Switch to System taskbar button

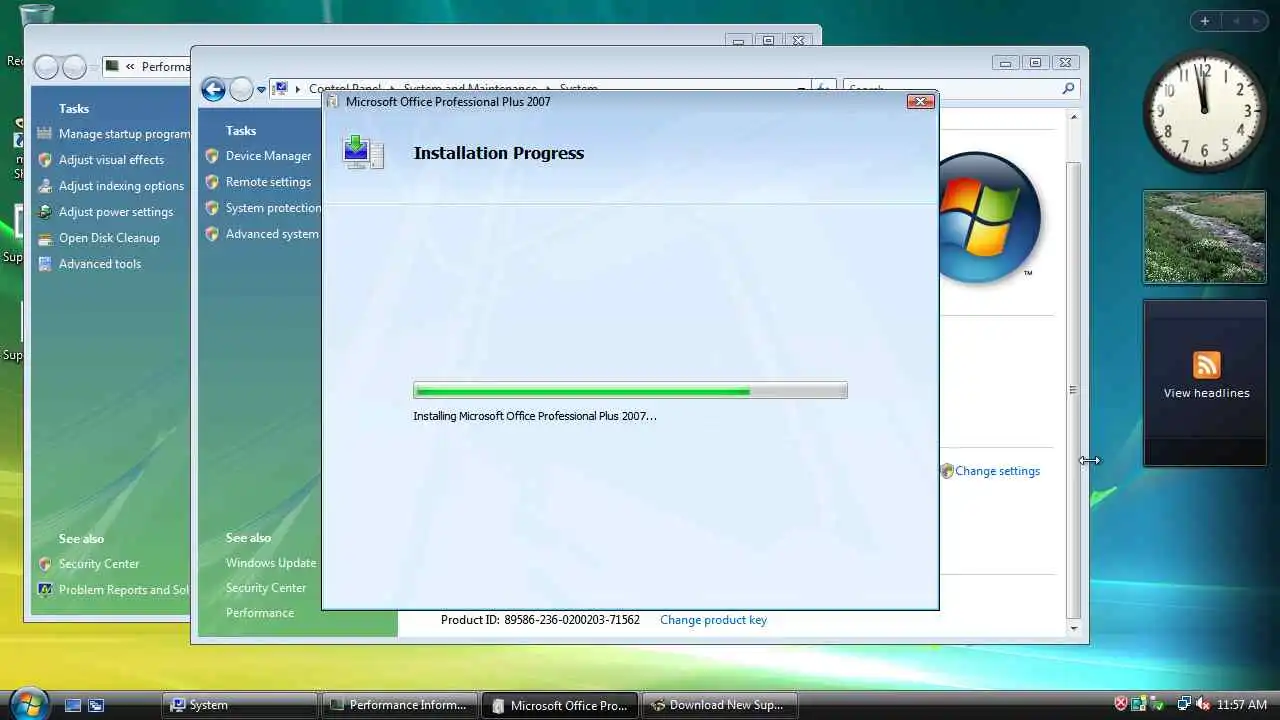[x=240, y=705]
